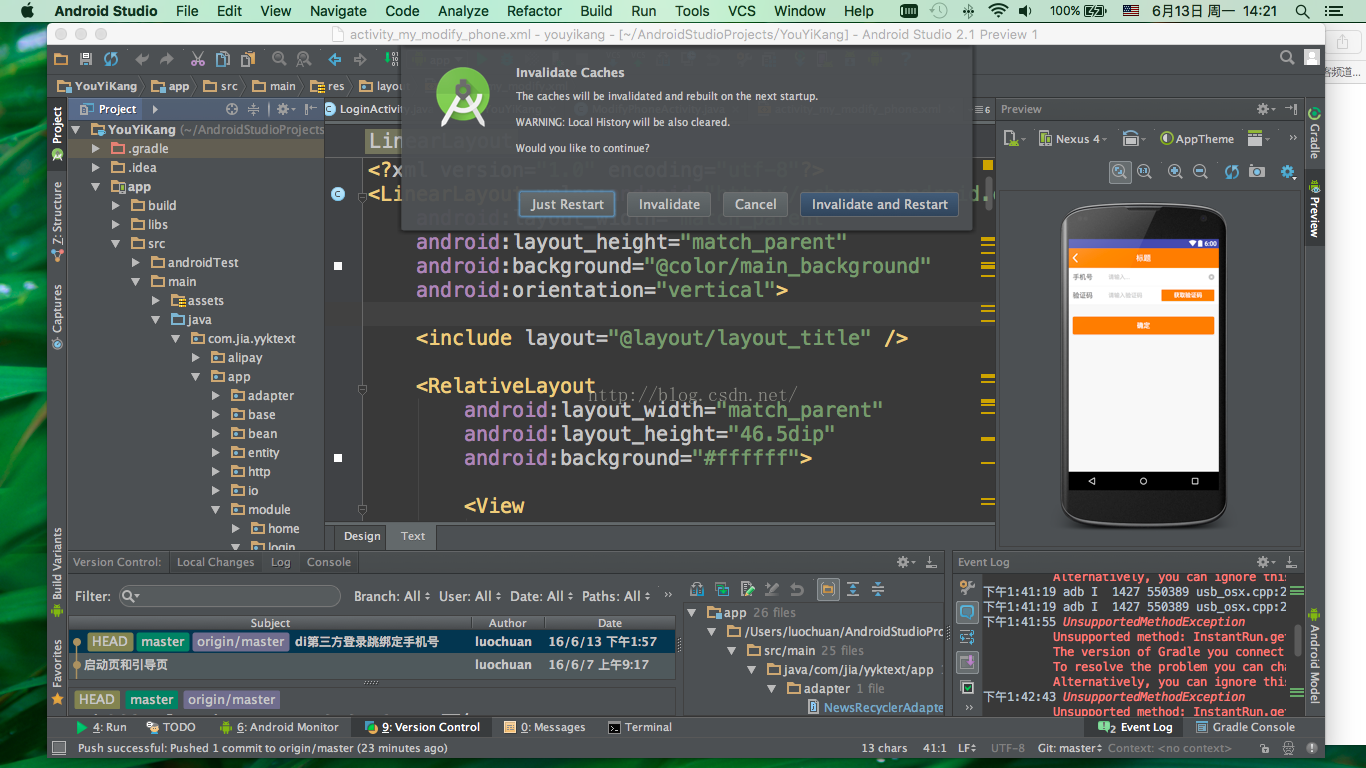Viewport: 1366px width, 768px height.
Task: Switch to the Design tab
Action: click(362, 536)
